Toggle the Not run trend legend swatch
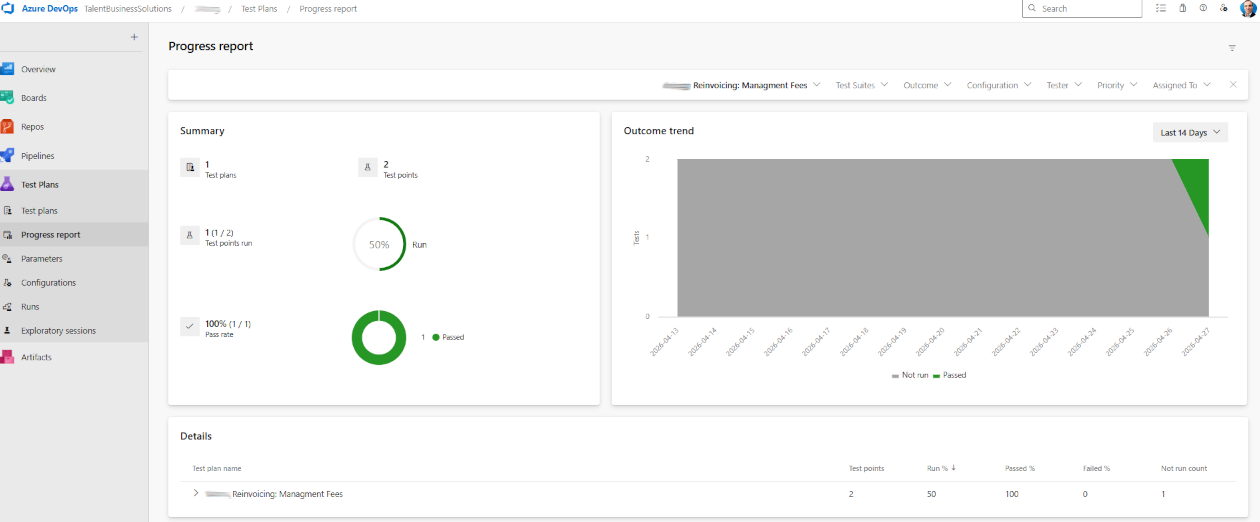Image resolution: width=1260 pixels, height=522 pixels. click(x=895, y=375)
